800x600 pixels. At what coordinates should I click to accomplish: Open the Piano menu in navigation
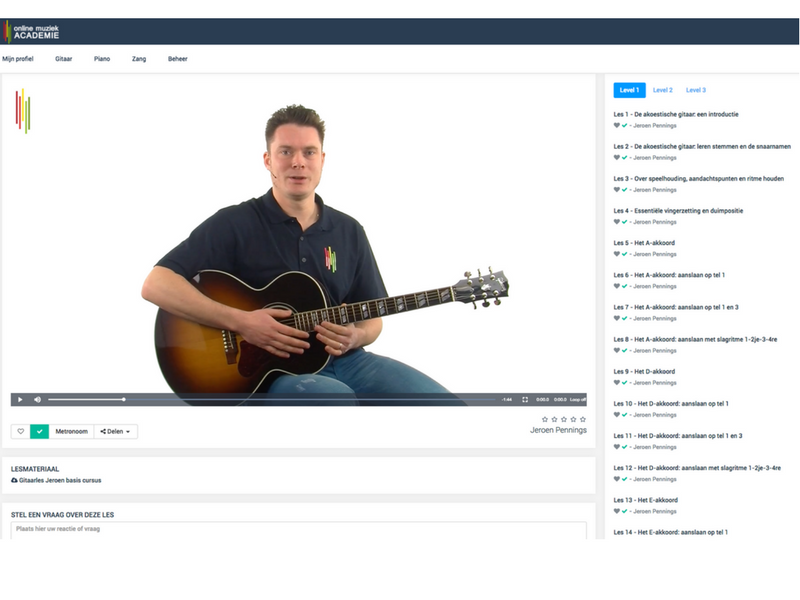[x=102, y=59]
